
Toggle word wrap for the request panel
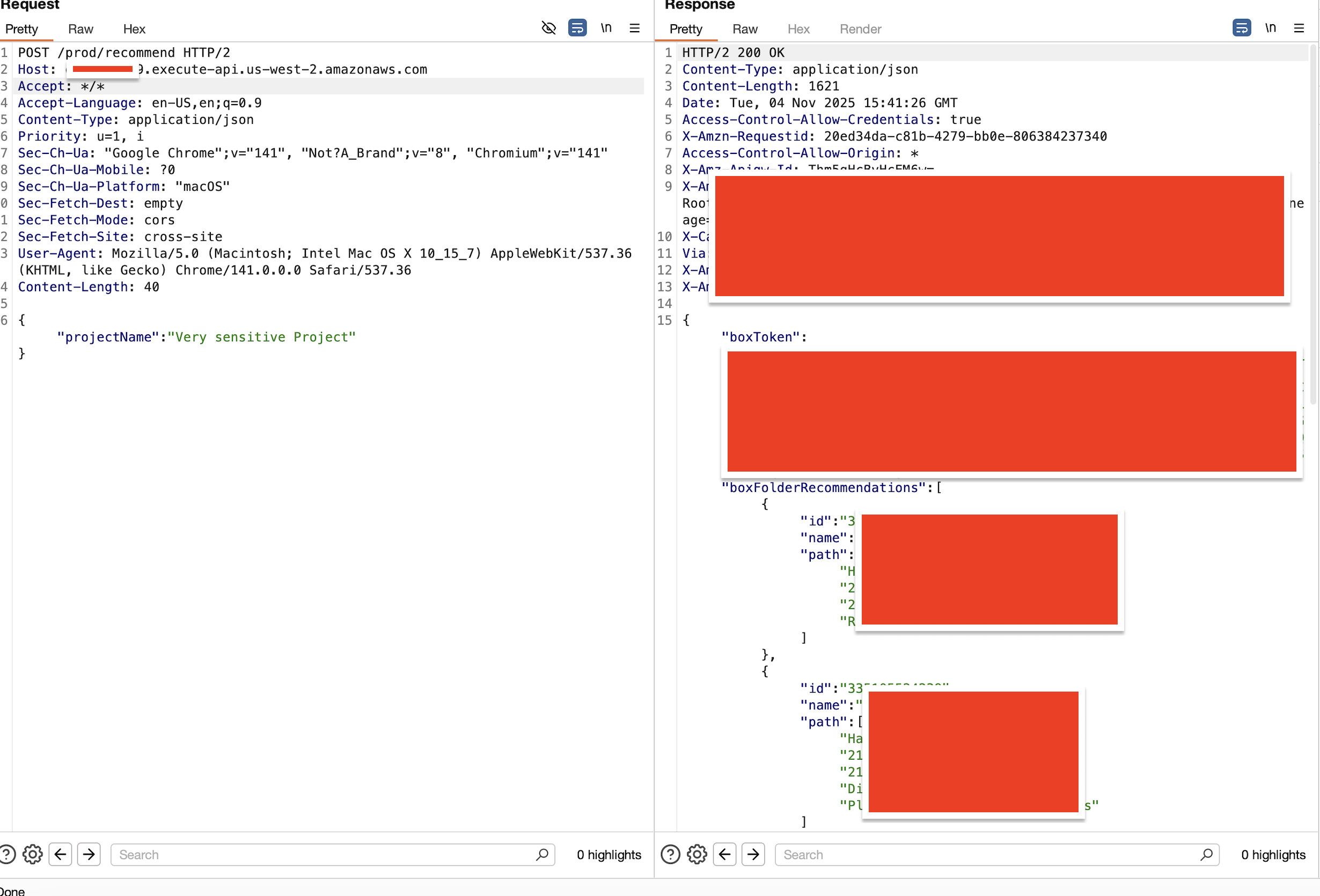[577, 28]
